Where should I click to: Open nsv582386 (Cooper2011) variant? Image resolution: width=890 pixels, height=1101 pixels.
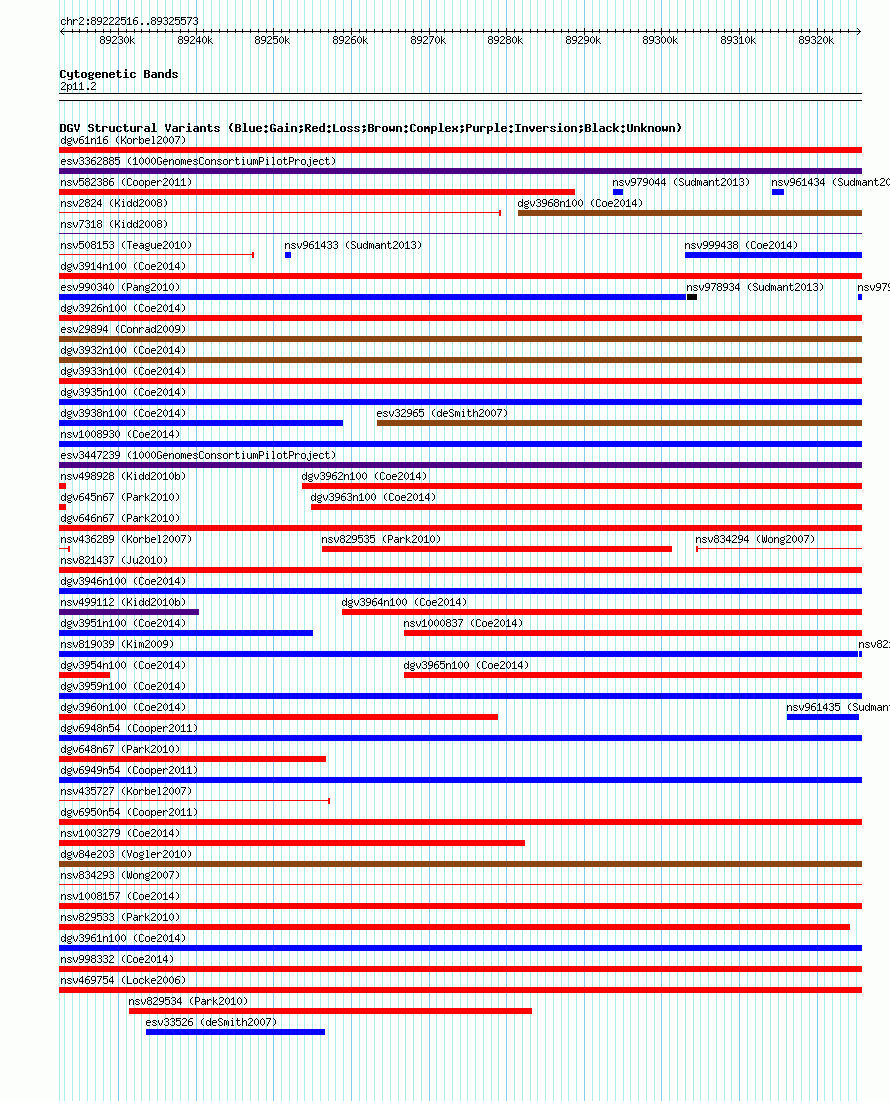[x=126, y=183]
